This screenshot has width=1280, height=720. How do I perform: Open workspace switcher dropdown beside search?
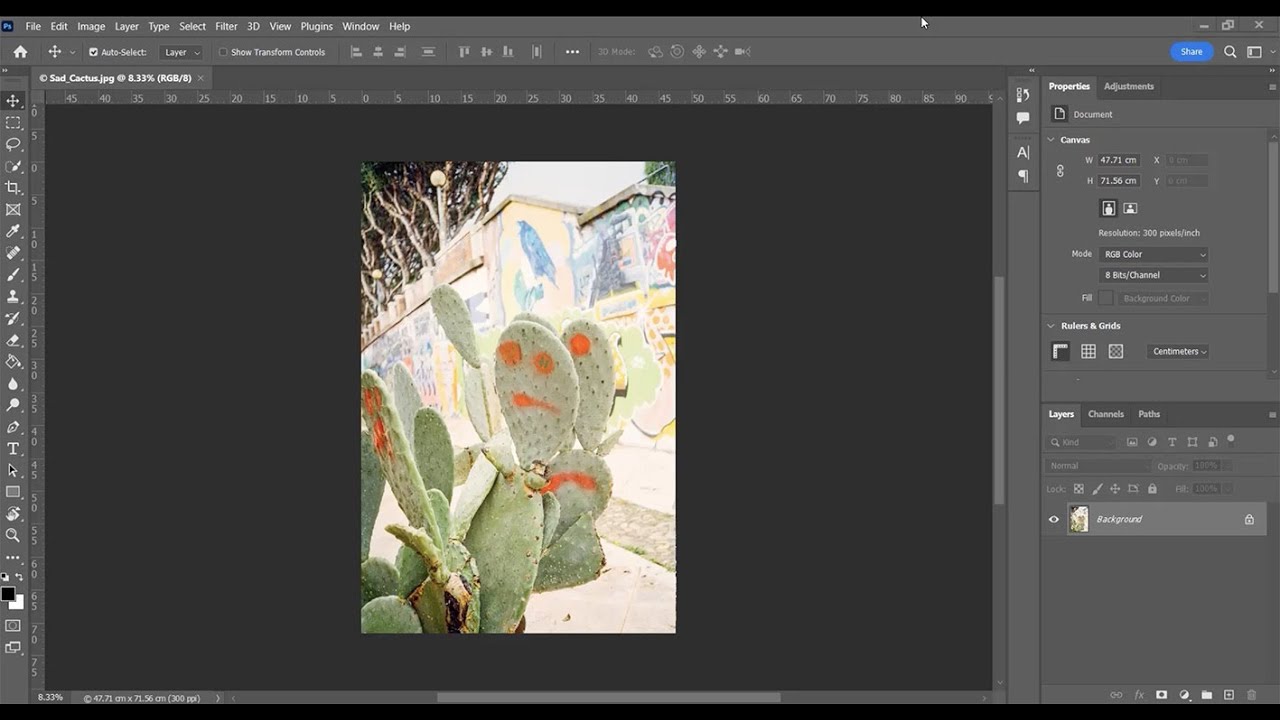[1258, 52]
